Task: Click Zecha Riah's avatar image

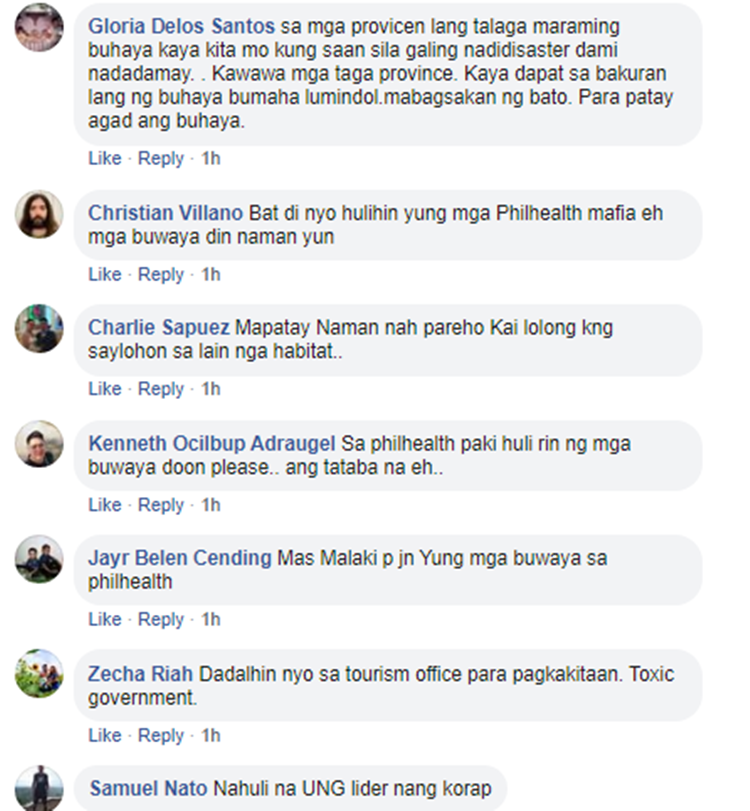Action: [x=39, y=674]
